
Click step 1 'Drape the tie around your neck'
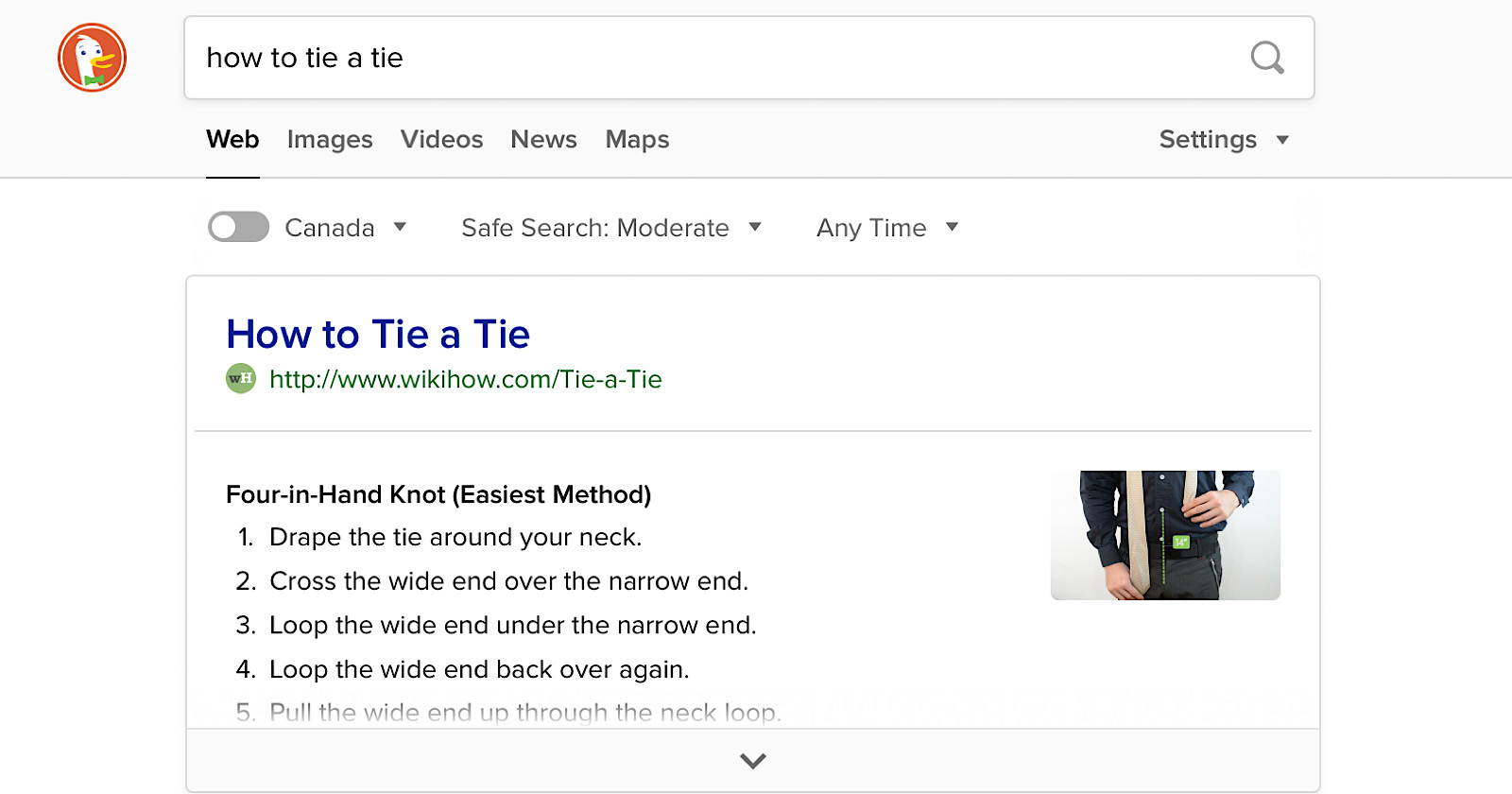[x=455, y=537]
